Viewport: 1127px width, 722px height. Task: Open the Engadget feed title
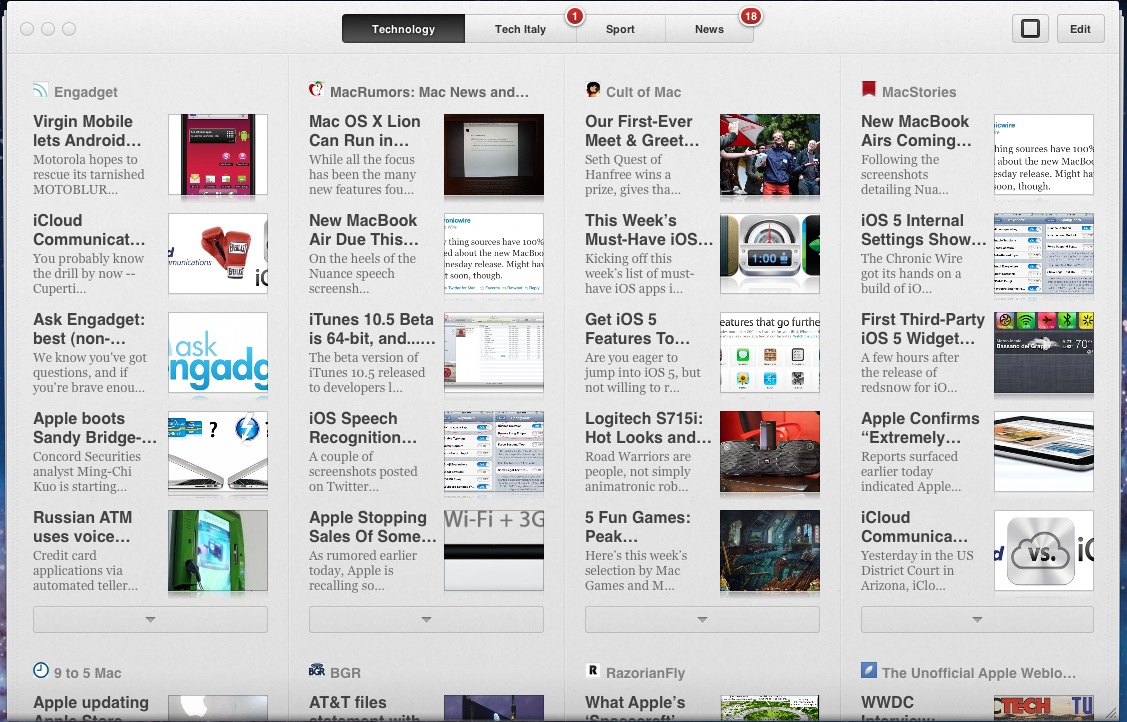click(x=86, y=92)
